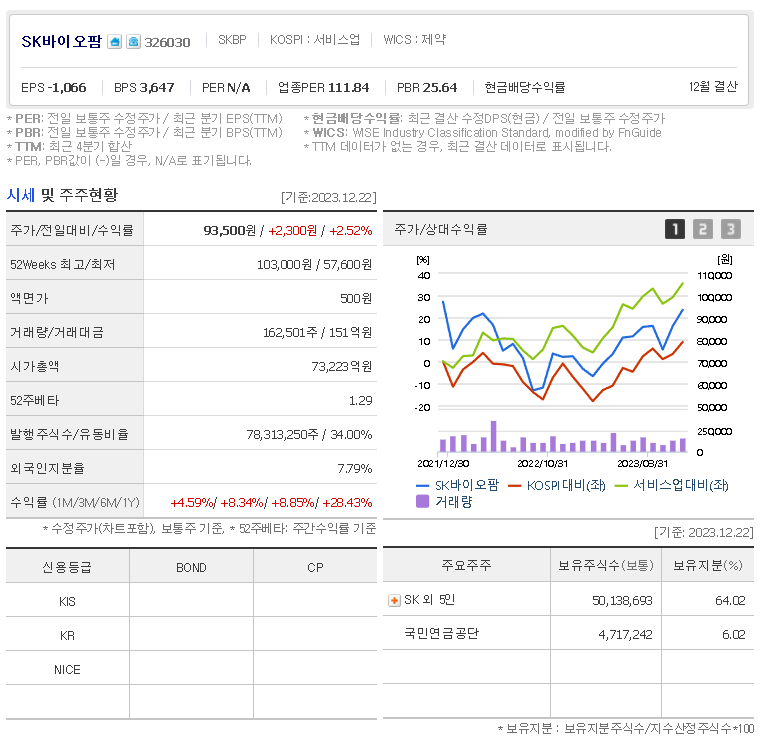Click the CP column header
The image size is (770, 752).
tap(315, 567)
